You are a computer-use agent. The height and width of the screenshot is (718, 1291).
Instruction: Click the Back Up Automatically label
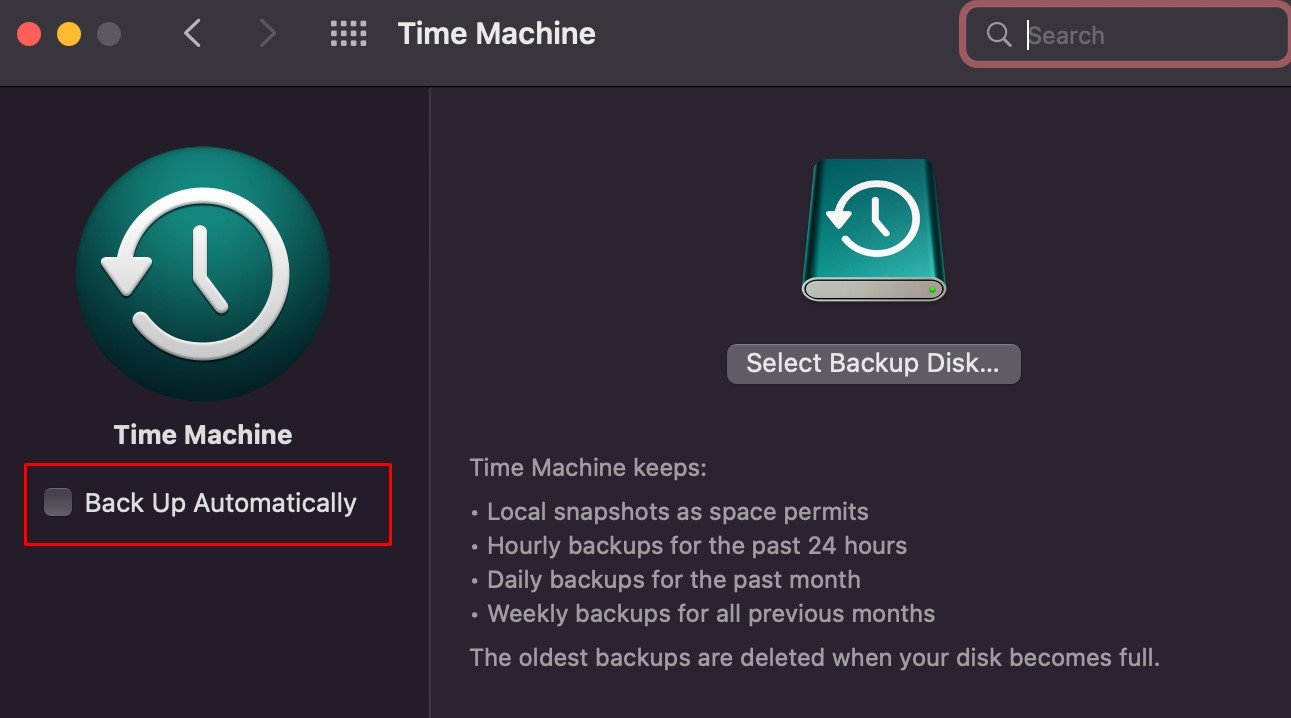click(x=220, y=502)
